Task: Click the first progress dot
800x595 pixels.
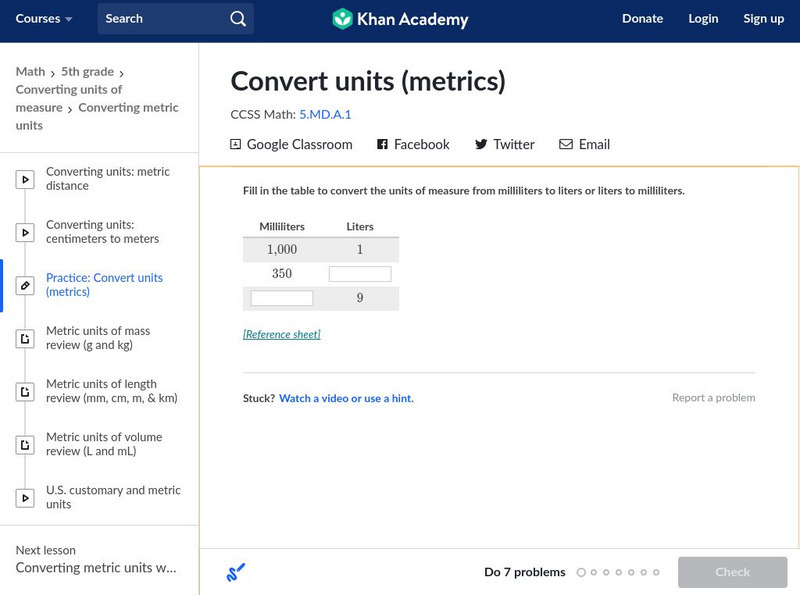Action: click(x=581, y=573)
